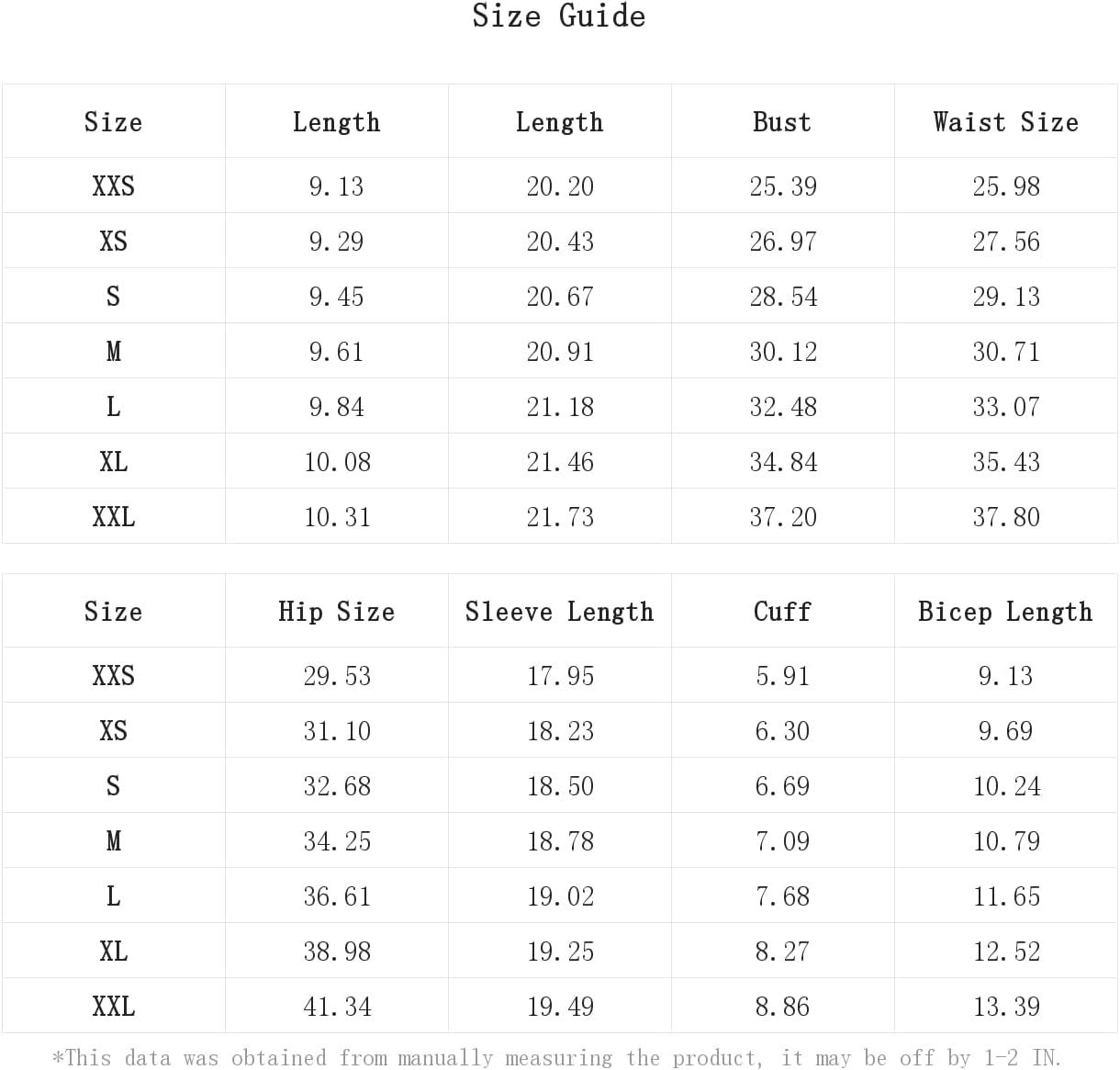Select bust value 30.12 for size M
The width and height of the screenshot is (1120, 1070).
coord(783,352)
